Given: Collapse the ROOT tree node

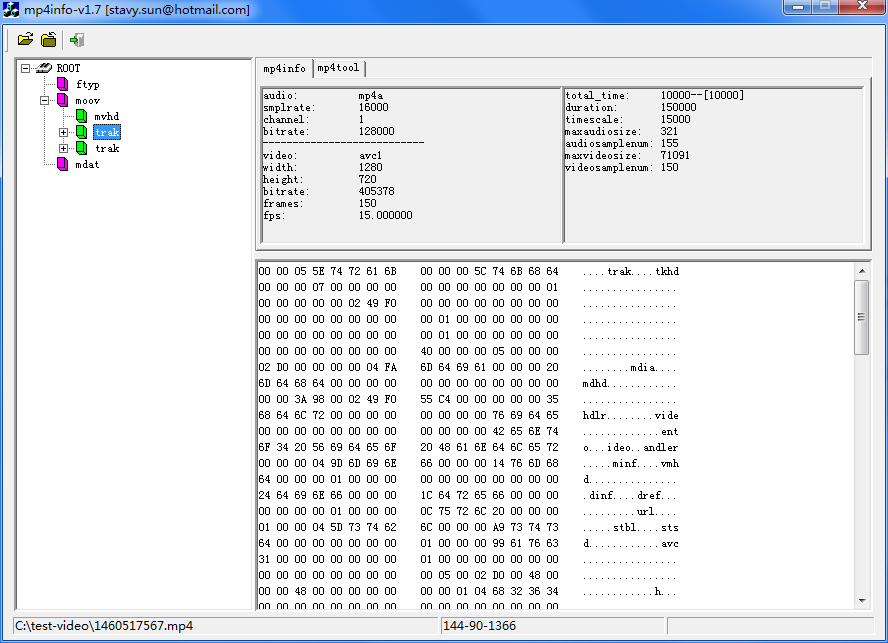Looking at the screenshot, I should click(25, 67).
